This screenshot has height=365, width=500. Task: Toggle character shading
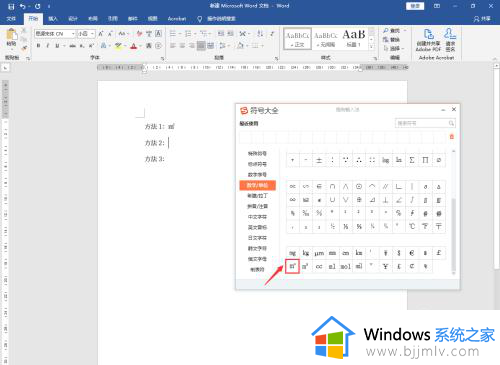click(x=149, y=46)
